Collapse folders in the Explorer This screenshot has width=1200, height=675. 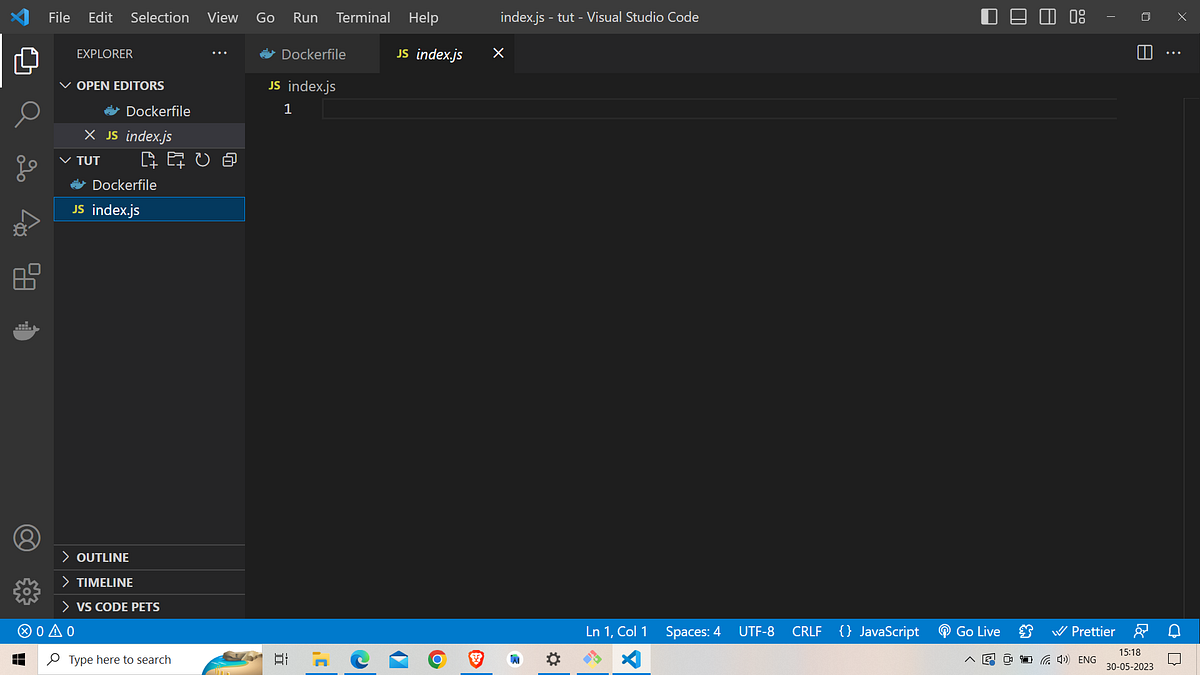pyautogui.click(x=229, y=160)
